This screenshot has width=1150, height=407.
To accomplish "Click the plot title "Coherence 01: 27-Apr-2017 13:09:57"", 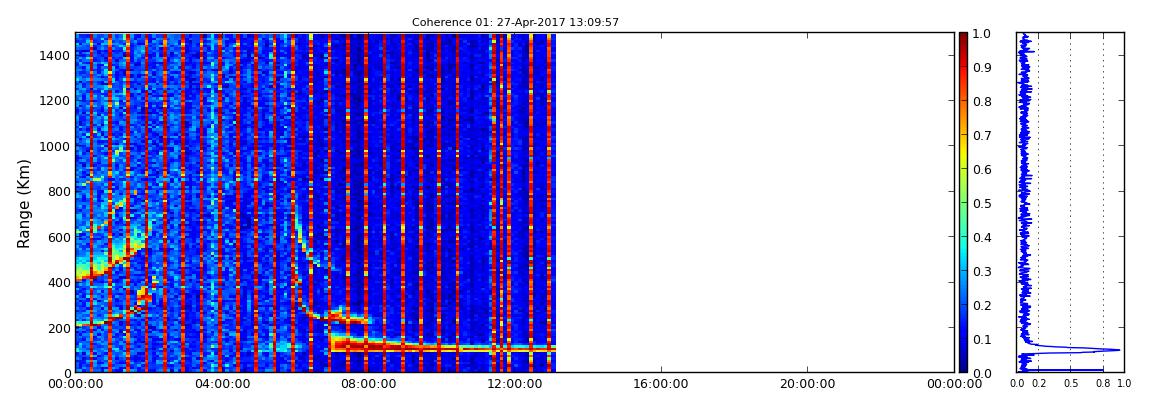I will tap(515, 23).
